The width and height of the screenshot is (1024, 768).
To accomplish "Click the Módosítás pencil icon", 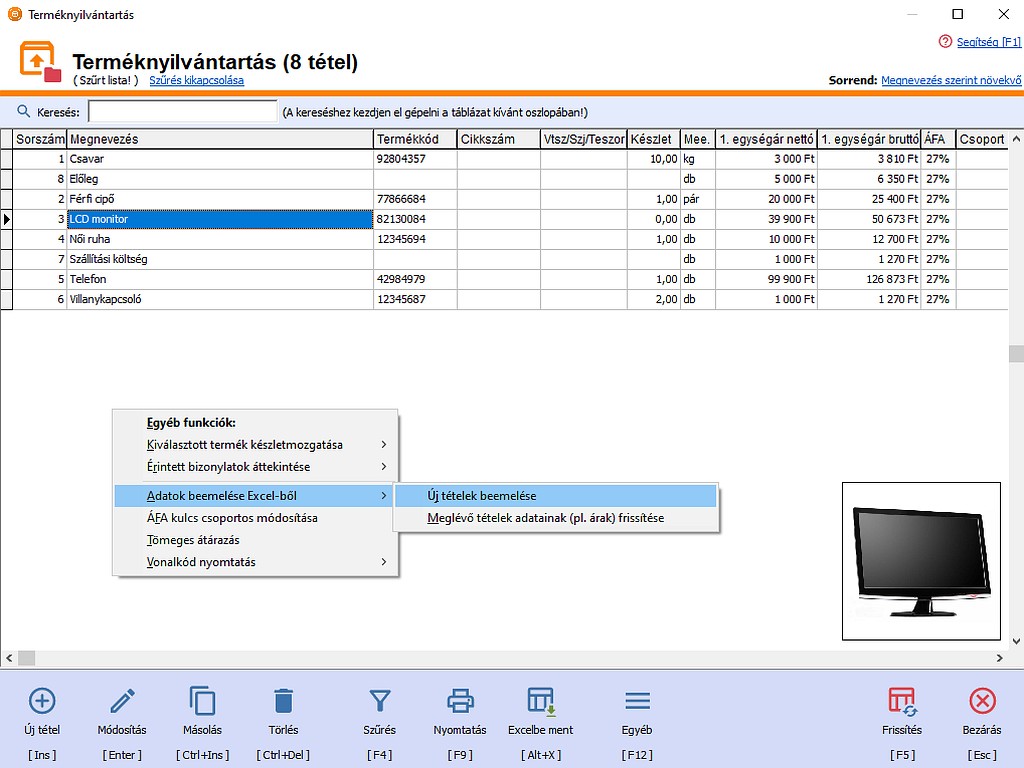I will point(122,701).
